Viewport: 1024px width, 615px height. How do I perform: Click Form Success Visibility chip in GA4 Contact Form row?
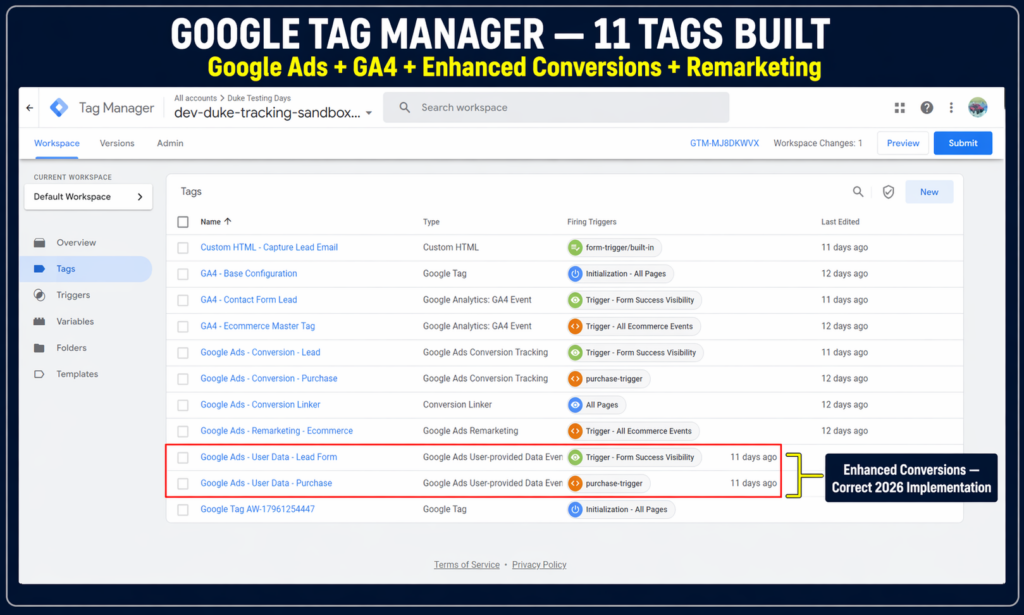tap(634, 300)
